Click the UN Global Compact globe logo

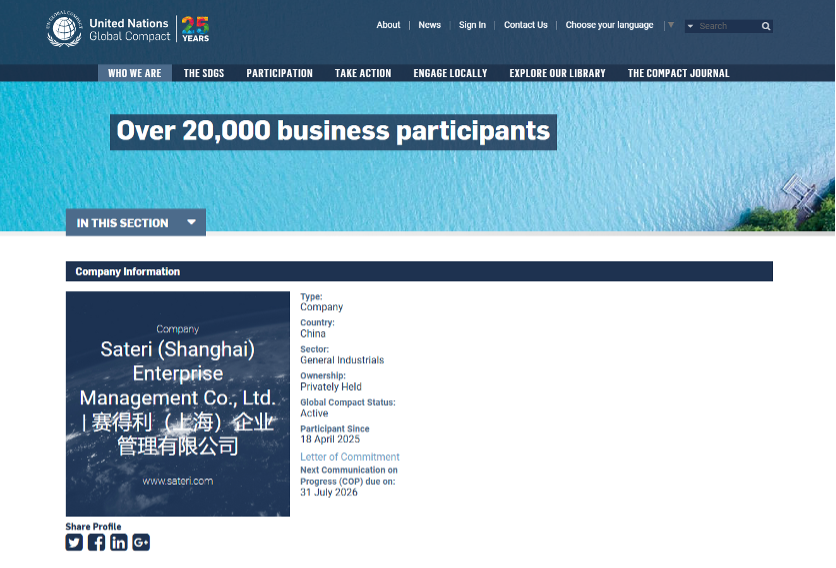click(x=64, y=29)
